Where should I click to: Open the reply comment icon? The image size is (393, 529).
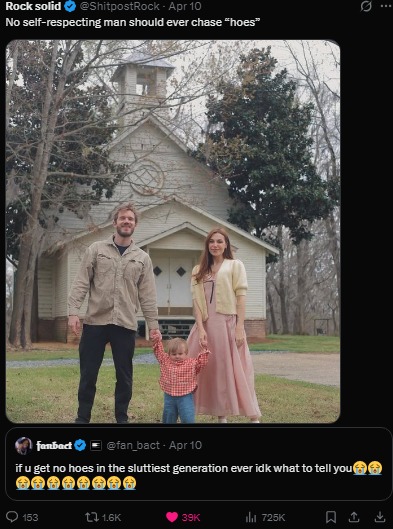[12, 517]
